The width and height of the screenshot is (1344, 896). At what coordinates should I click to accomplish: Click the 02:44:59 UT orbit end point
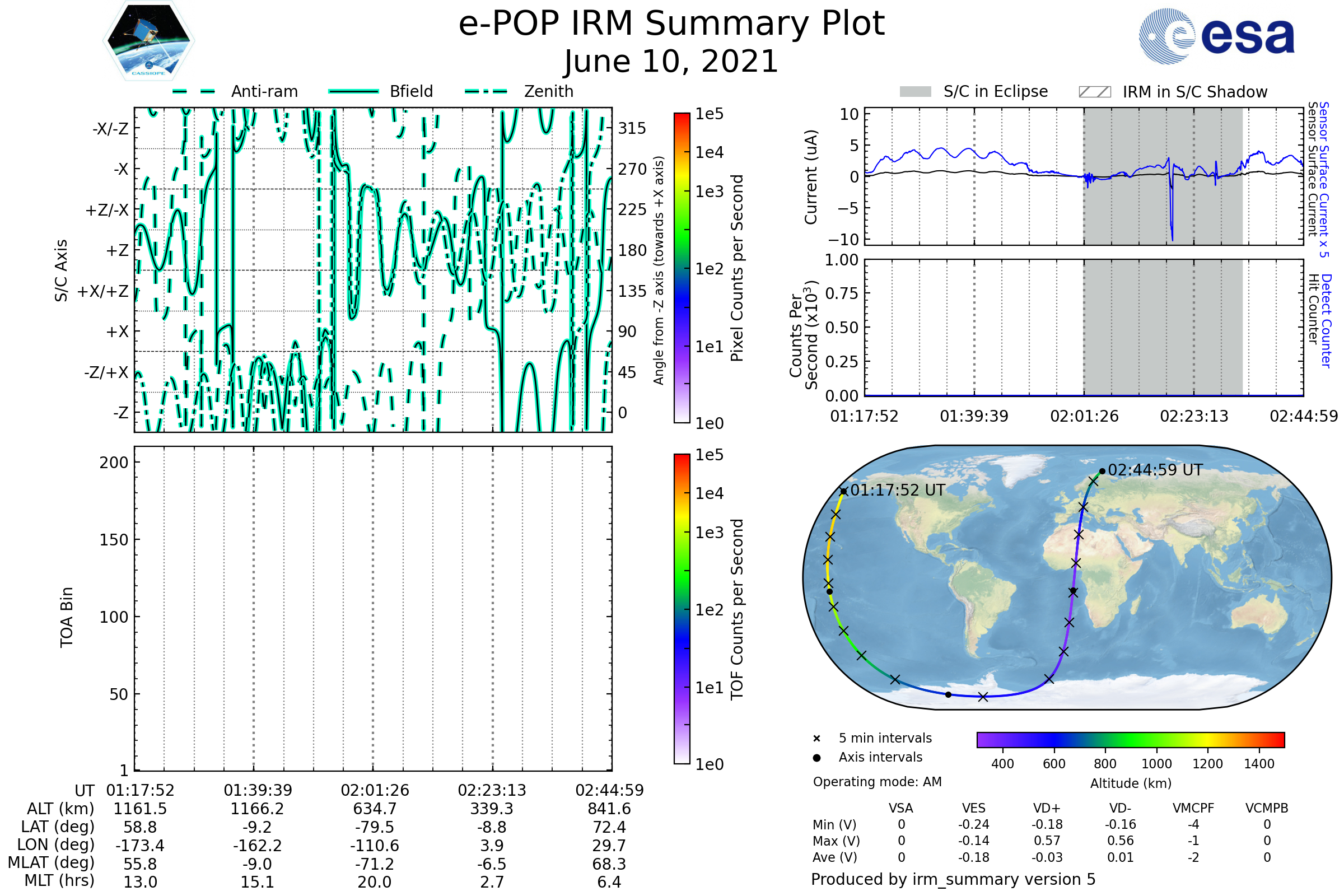coord(1102,472)
